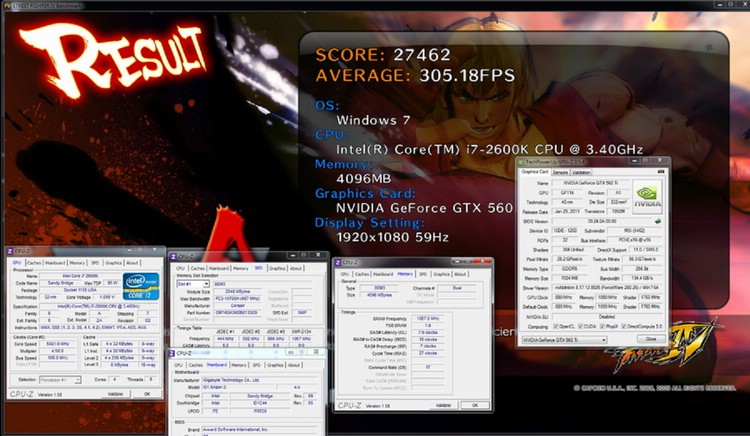
Task: Click the Corsair manufacturer field in SPD window
Action: coord(238,305)
